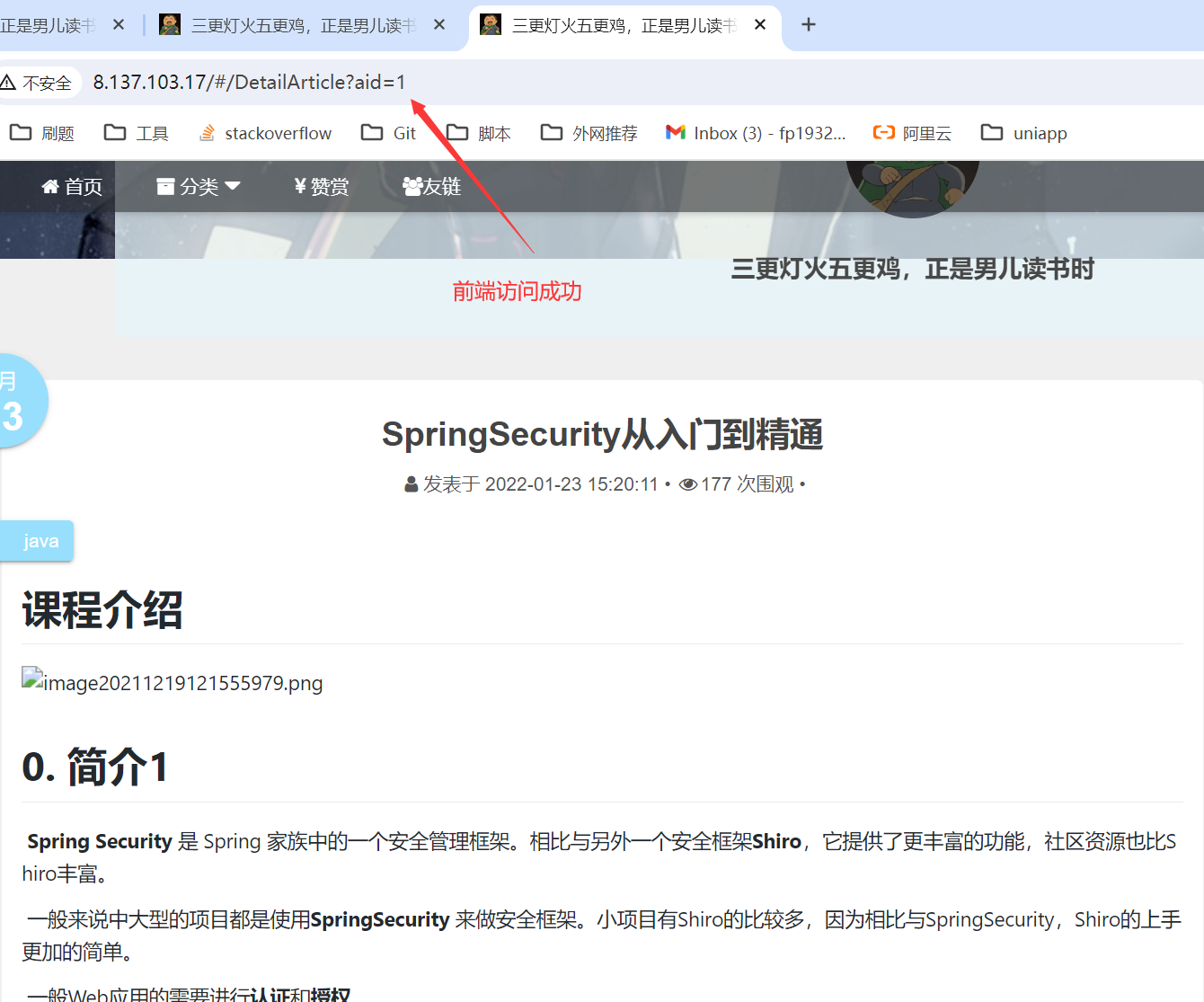The height and width of the screenshot is (1002, 1204).
Task: Open the Git bookmark folder
Action: point(388,133)
